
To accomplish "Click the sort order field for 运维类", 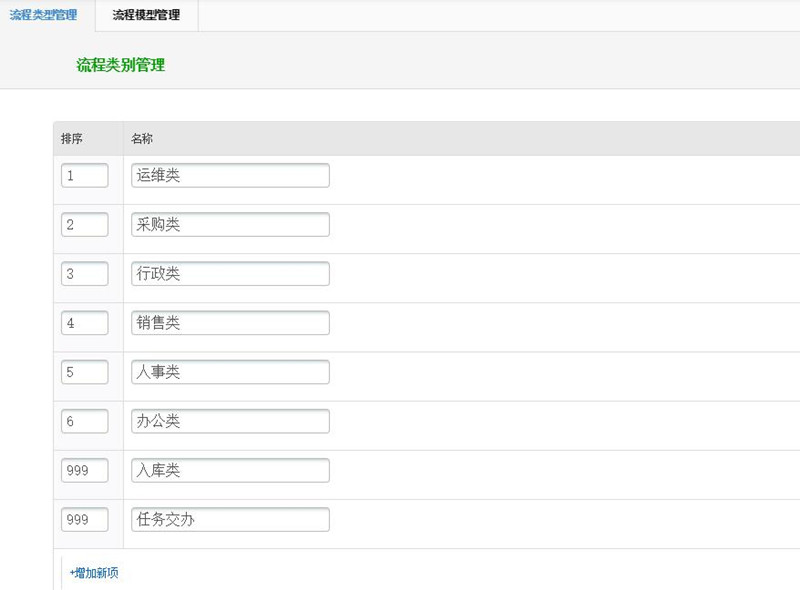I will click(x=85, y=175).
